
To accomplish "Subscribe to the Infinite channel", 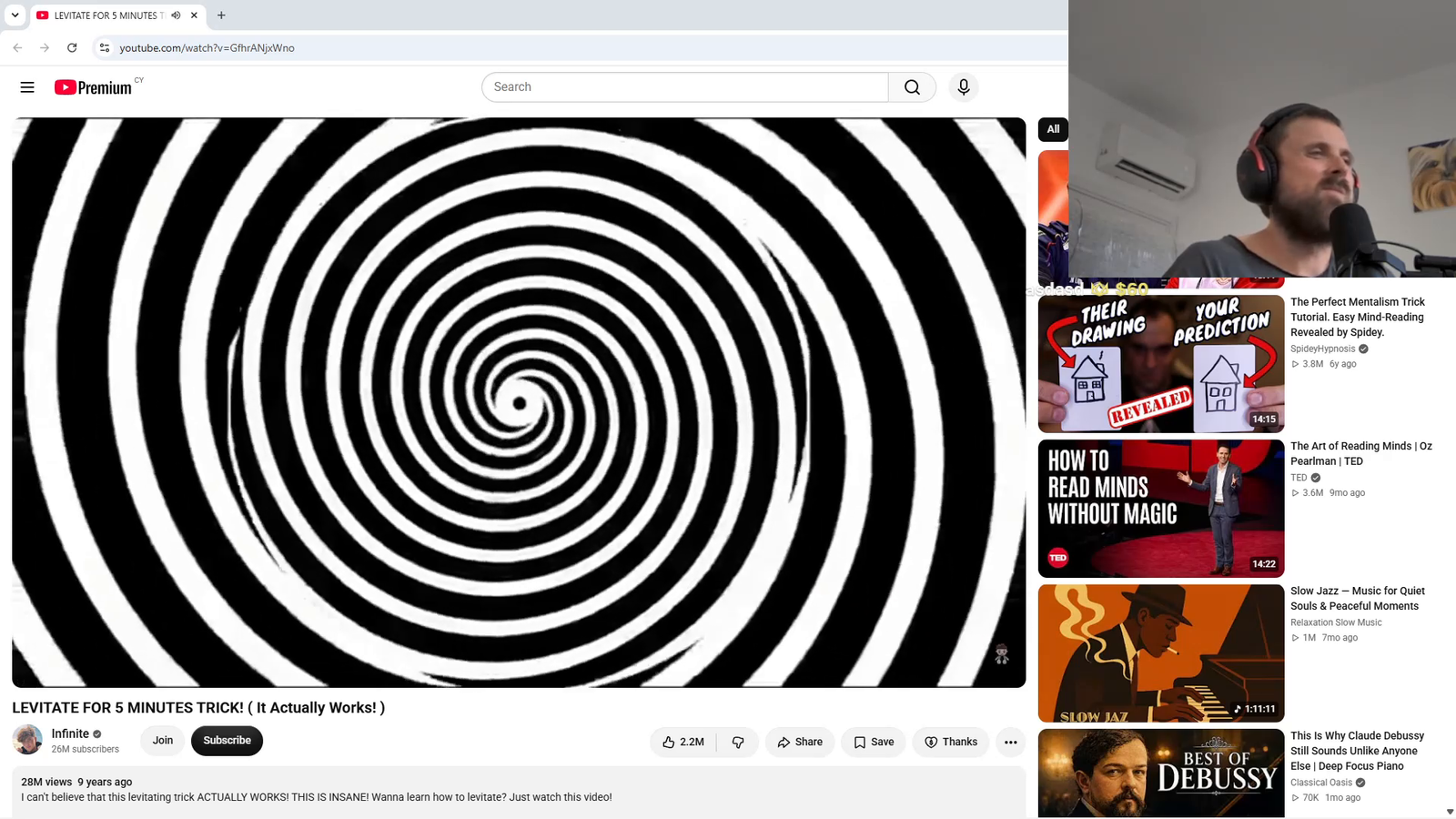I will (x=227, y=741).
